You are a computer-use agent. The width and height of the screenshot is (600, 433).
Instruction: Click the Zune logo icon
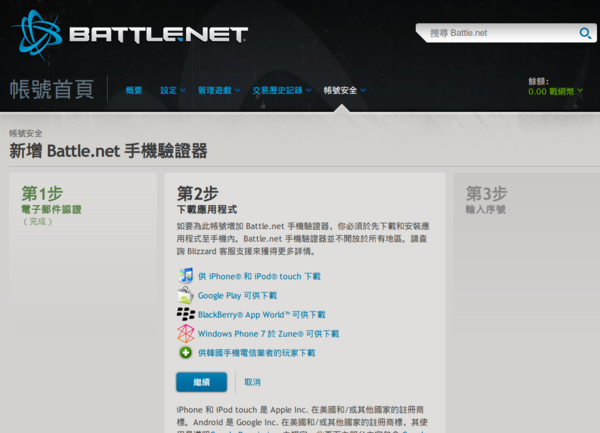click(186, 333)
